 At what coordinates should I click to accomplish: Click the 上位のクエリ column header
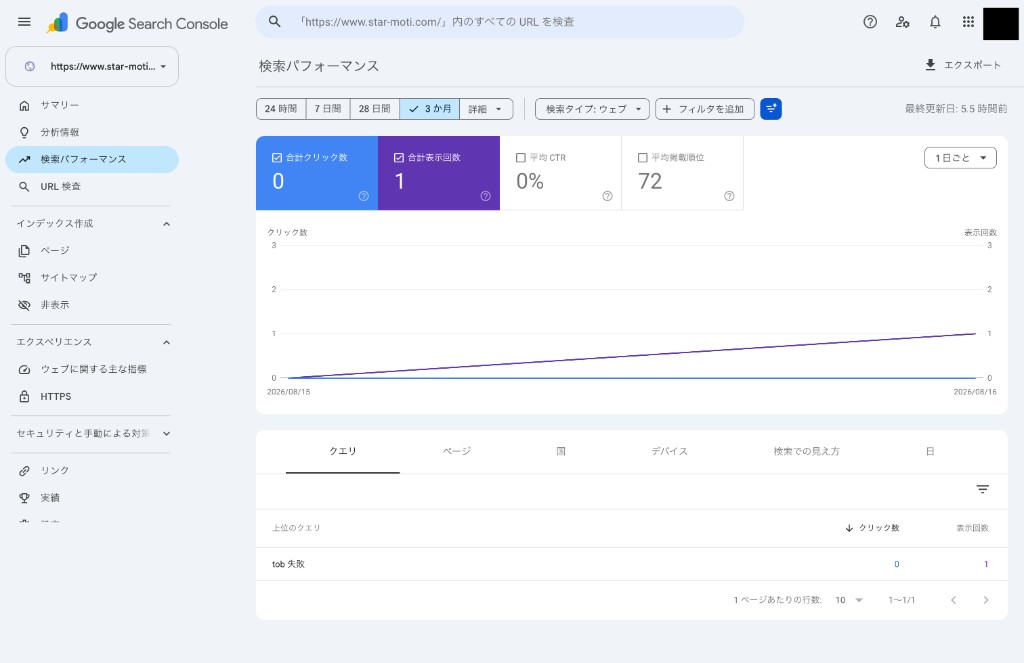pos(296,528)
